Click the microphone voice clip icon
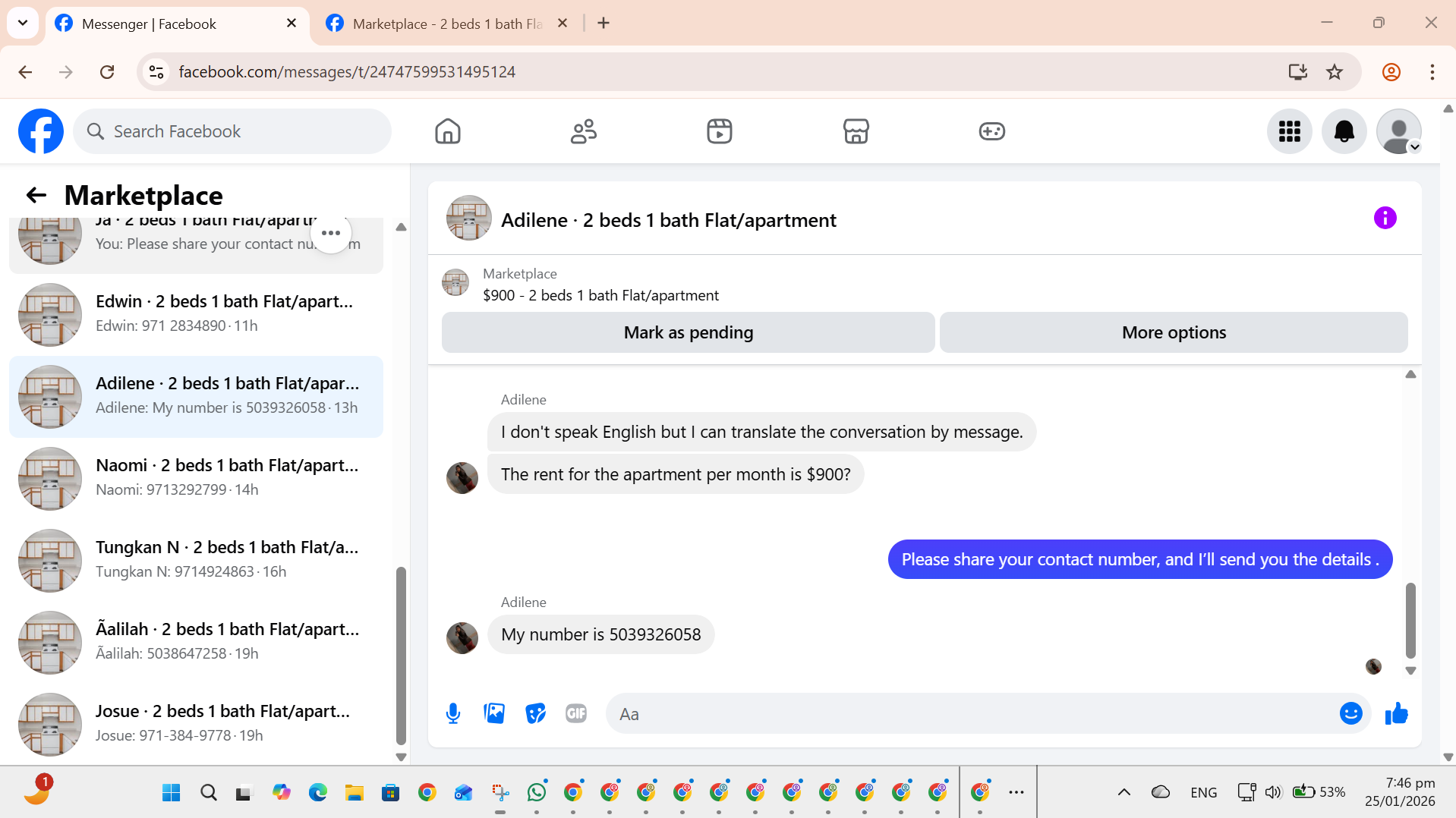 pyautogui.click(x=453, y=713)
